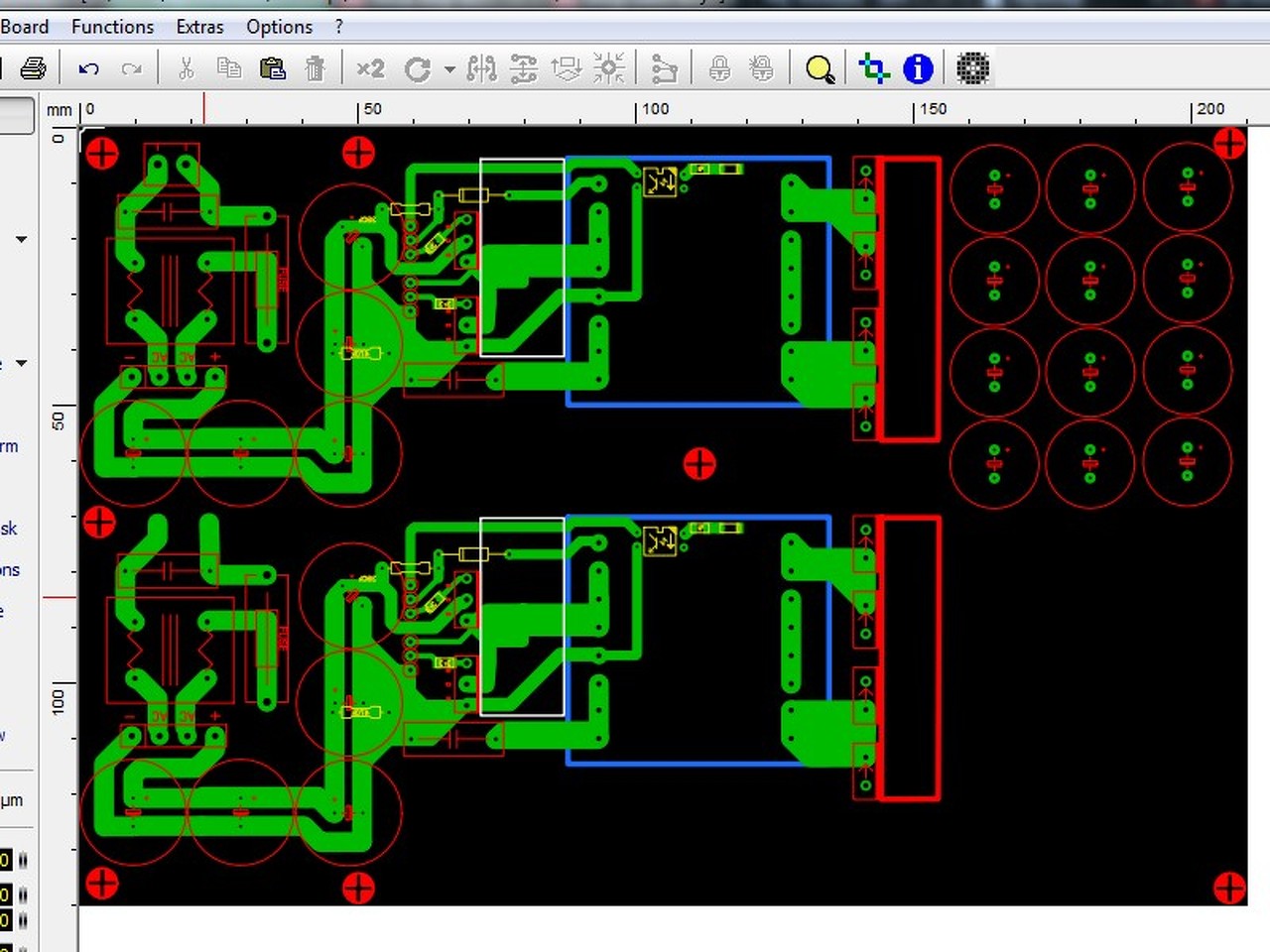This screenshot has width=1270, height=952.
Task: Click the Scanned copy bitmap icon
Action: (x=972, y=68)
